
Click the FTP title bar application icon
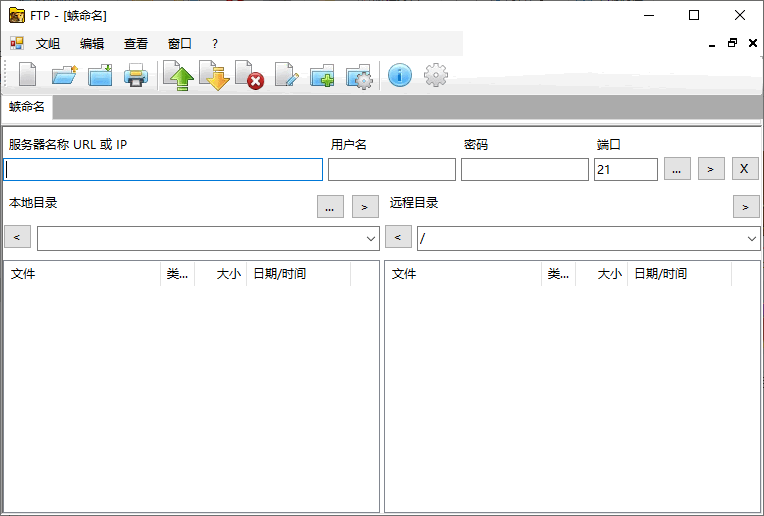click(17, 16)
